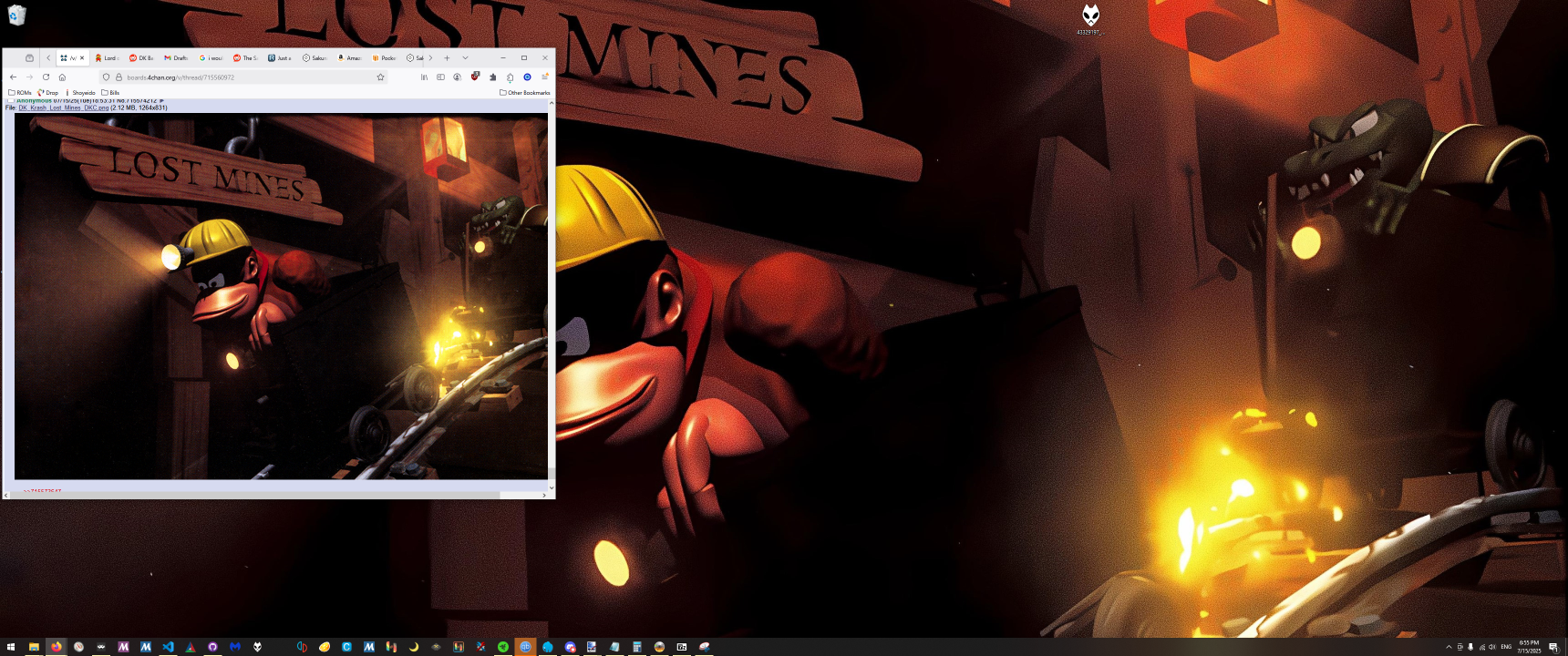Image resolution: width=1568 pixels, height=656 pixels.
Task: Switch to the Pocket tab
Action: [x=384, y=57]
